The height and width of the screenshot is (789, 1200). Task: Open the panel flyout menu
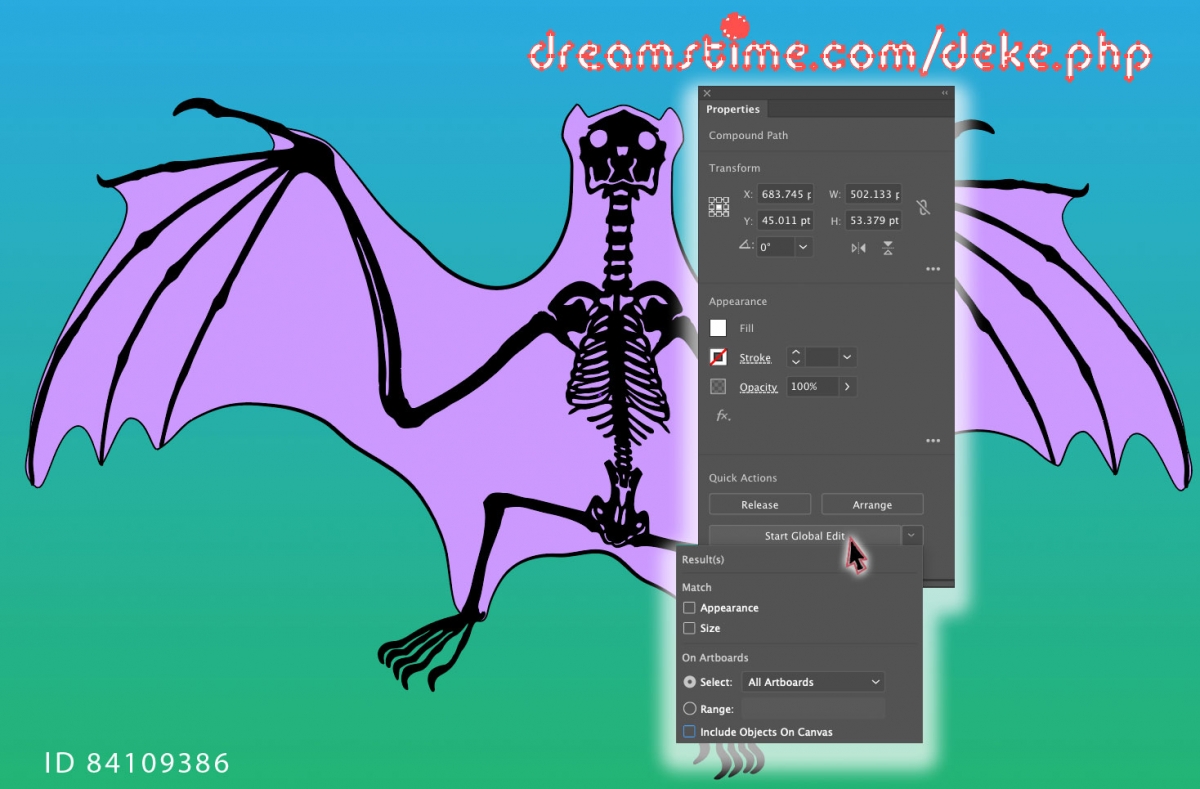click(943, 92)
